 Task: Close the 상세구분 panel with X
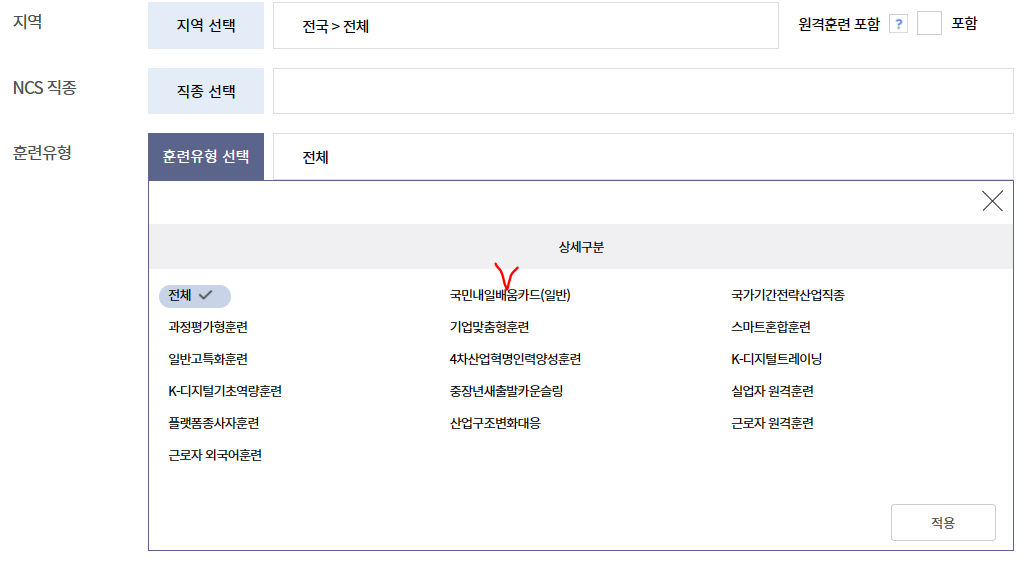click(992, 201)
